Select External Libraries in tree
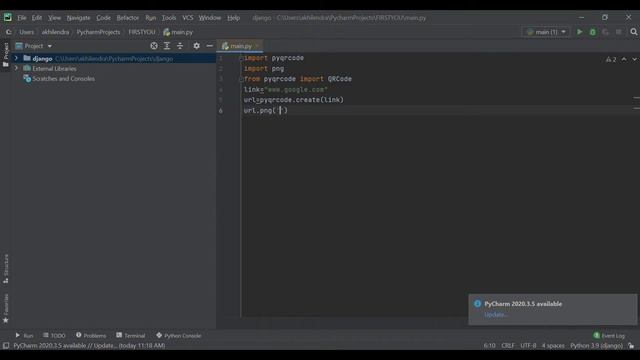Image resolution: width=640 pixels, height=360 pixels. (54, 69)
